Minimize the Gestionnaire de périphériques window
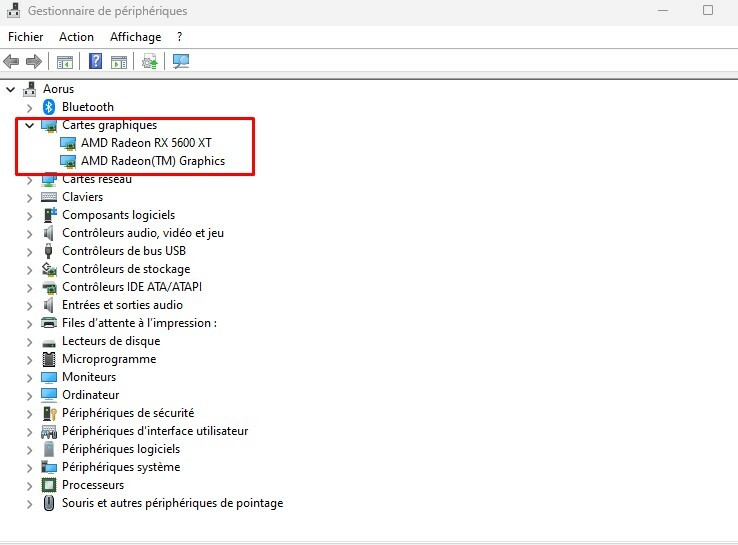This screenshot has height=545, width=738. [x=663, y=10]
